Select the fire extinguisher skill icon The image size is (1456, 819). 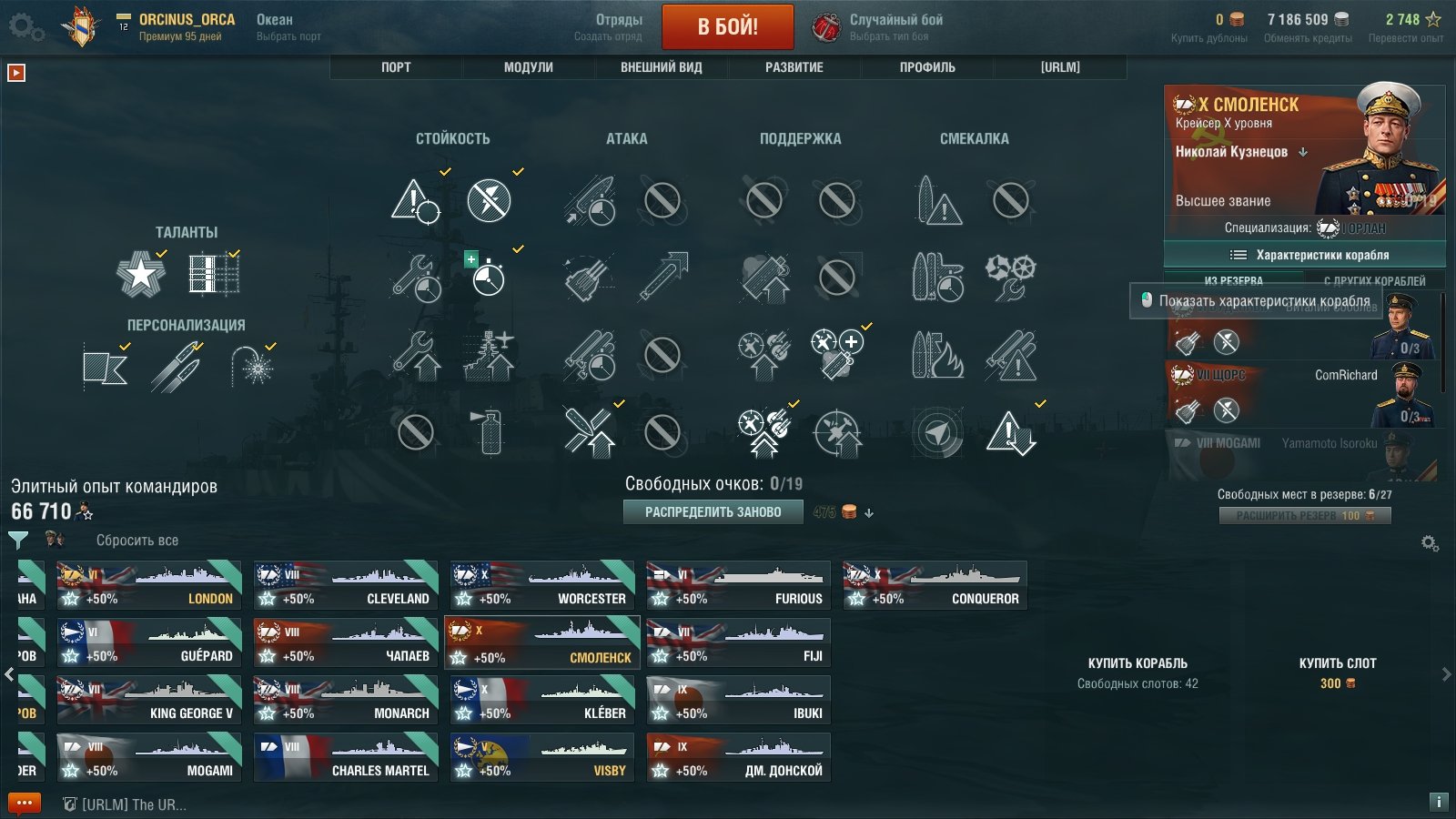click(490, 431)
